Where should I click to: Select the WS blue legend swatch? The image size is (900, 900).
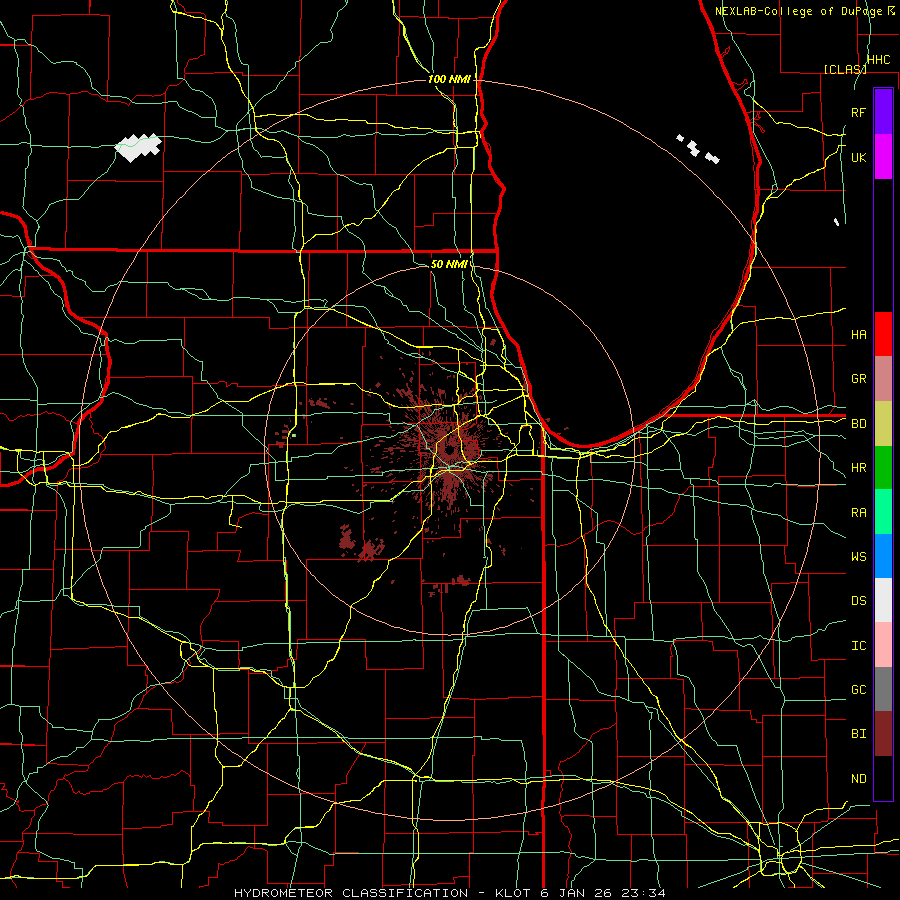pos(883,556)
